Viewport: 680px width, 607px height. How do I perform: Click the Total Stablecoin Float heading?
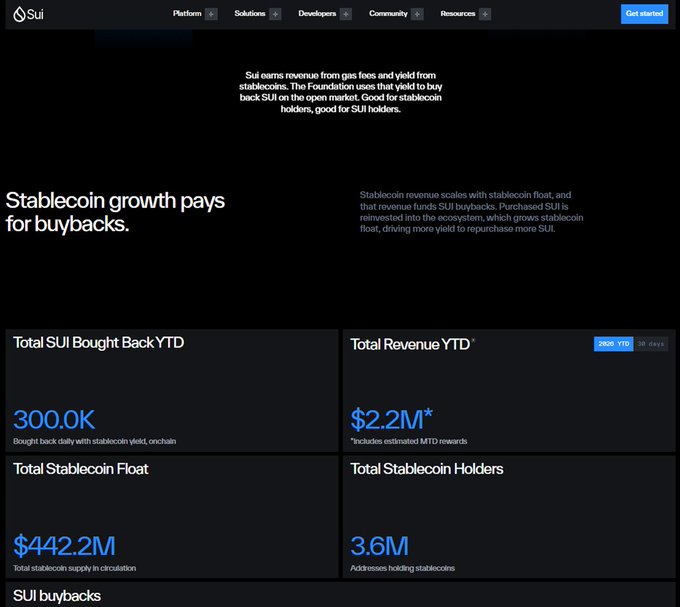[81, 469]
